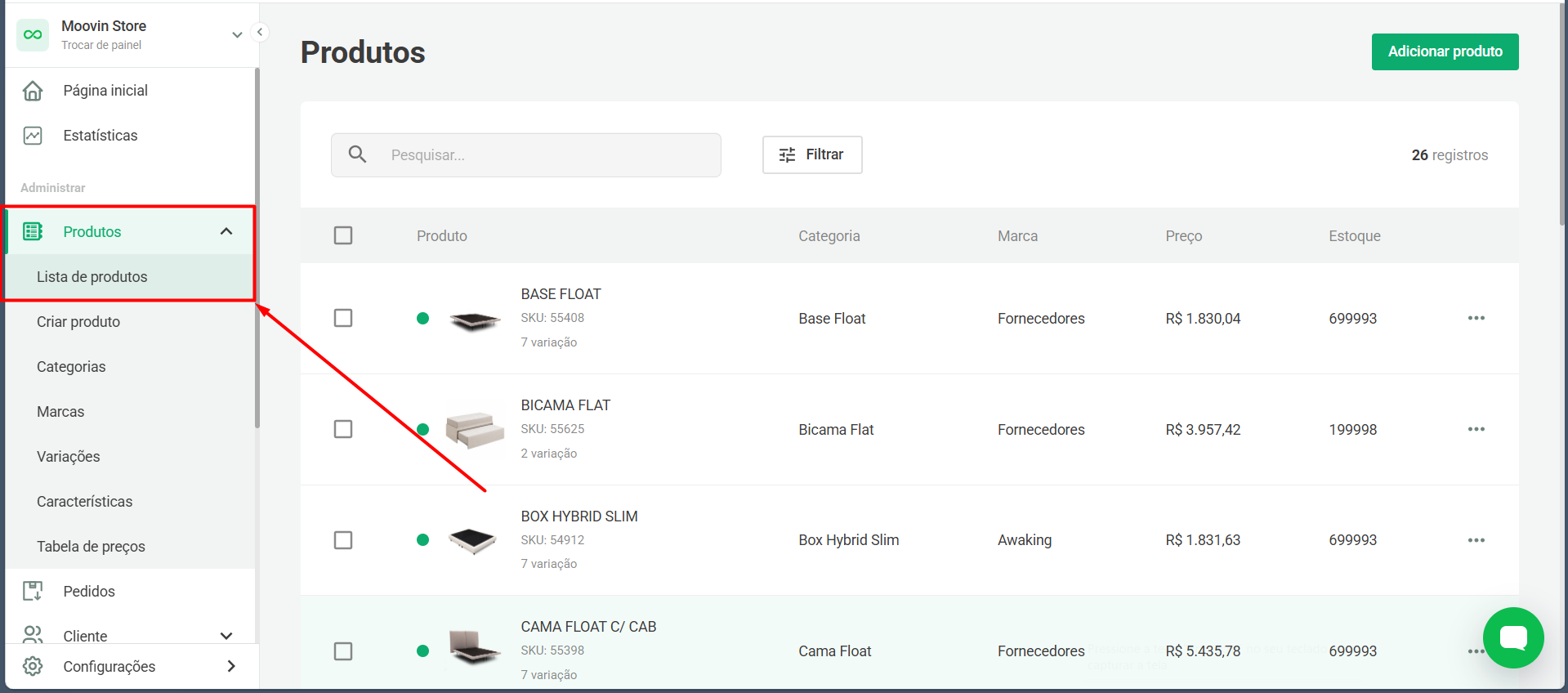Viewport: 1568px width, 693px height.
Task: Click the Configurações gear icon
Action: point(33,666)
